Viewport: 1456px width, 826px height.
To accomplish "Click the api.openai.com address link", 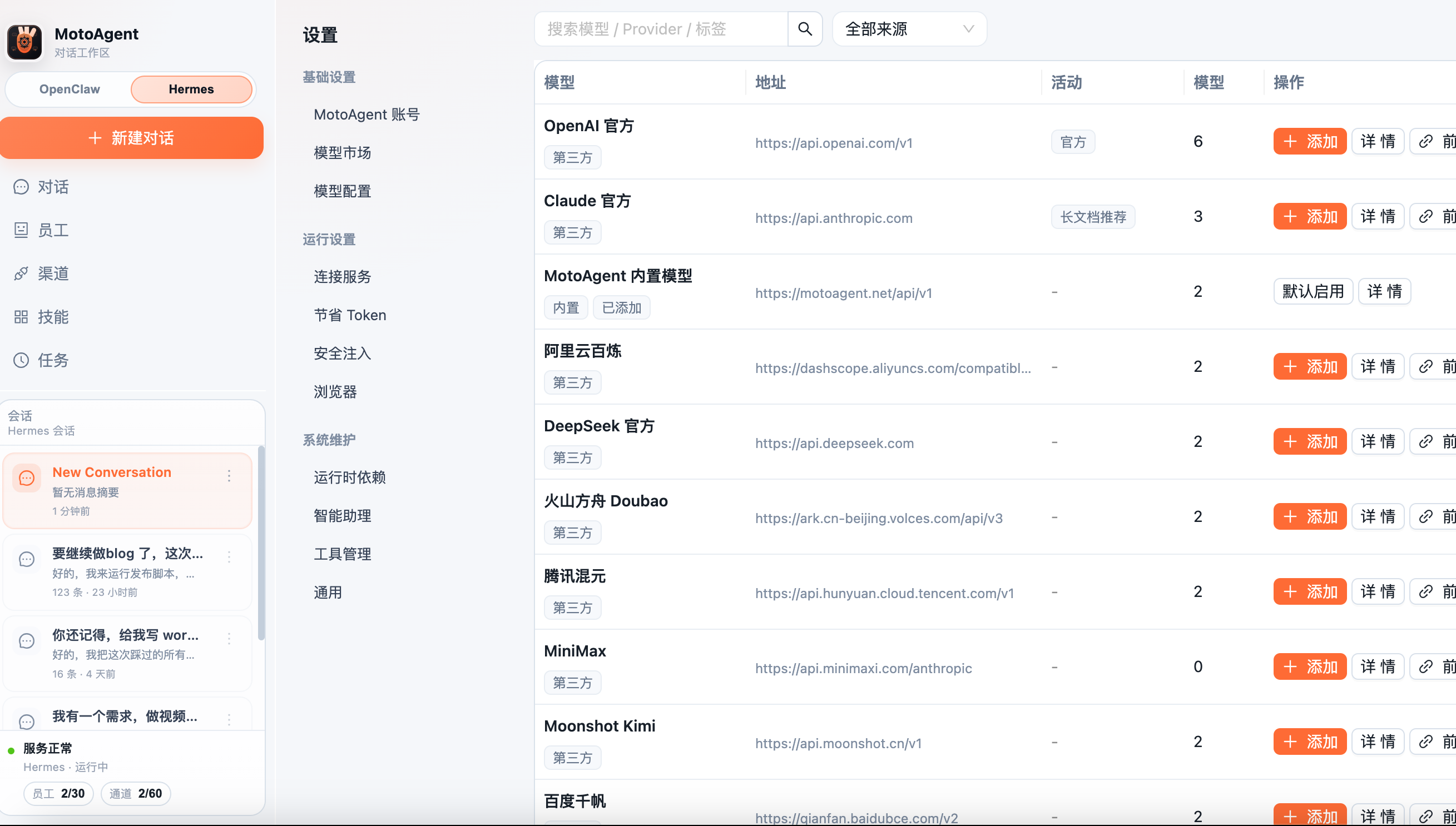I will [x=834, y=143].
